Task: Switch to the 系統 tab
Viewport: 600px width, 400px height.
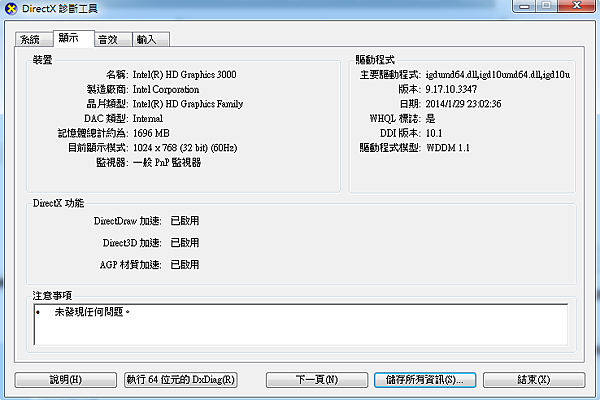Action: 34,39
